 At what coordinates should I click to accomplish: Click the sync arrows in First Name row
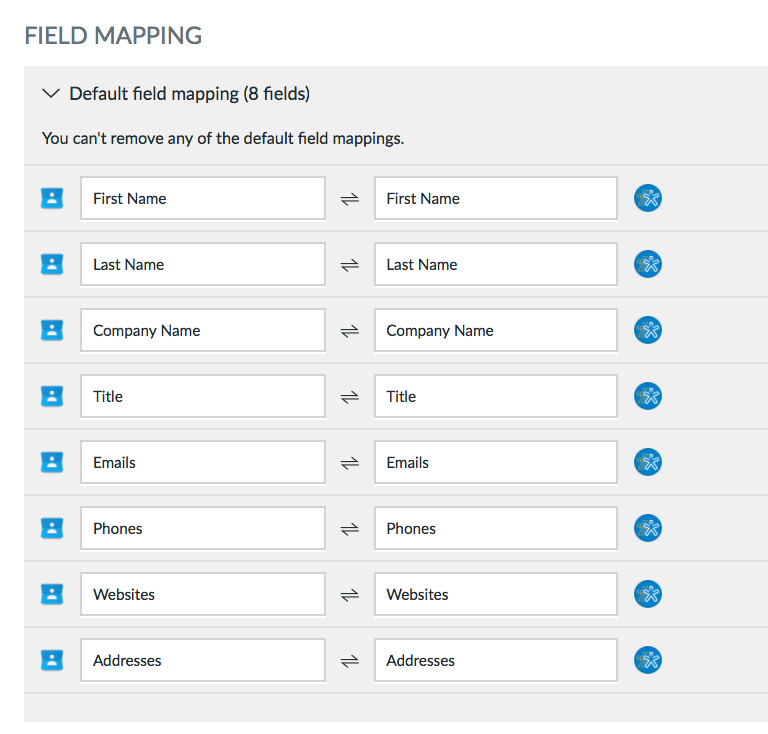click(x=350, y=199)
